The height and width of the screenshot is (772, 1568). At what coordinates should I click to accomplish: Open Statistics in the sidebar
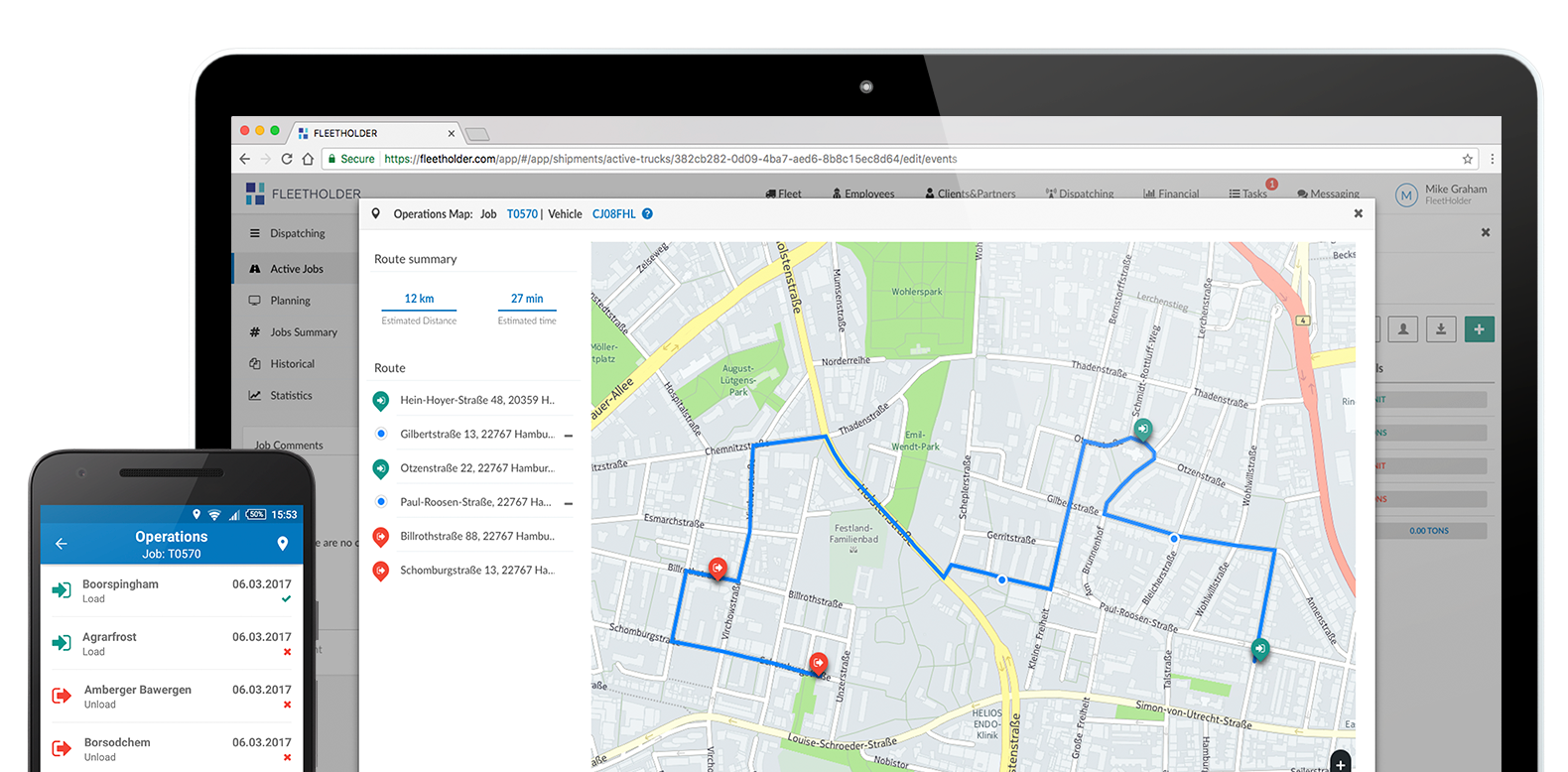pos(291,395)
